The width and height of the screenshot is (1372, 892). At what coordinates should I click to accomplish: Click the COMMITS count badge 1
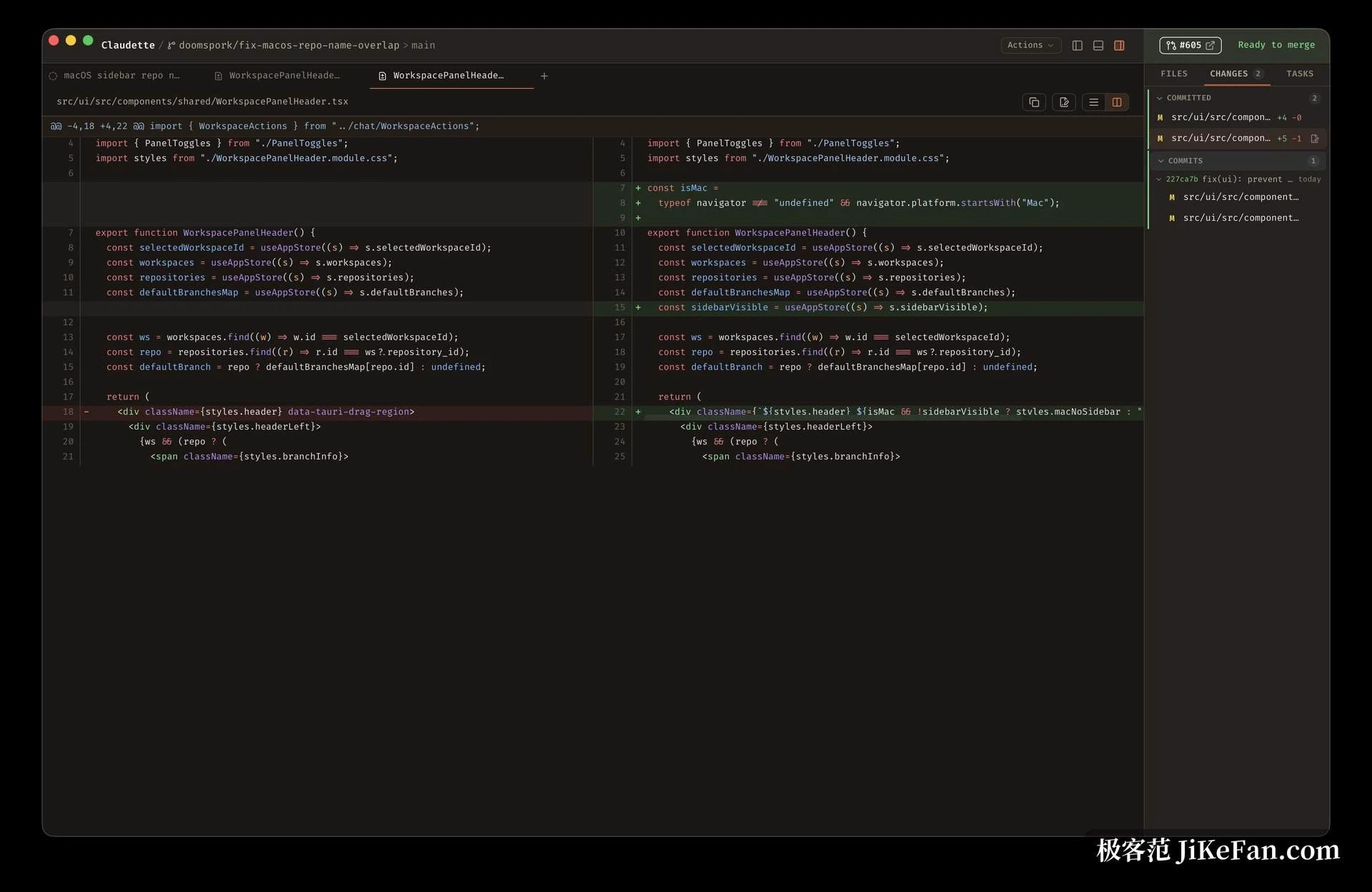1313,161
